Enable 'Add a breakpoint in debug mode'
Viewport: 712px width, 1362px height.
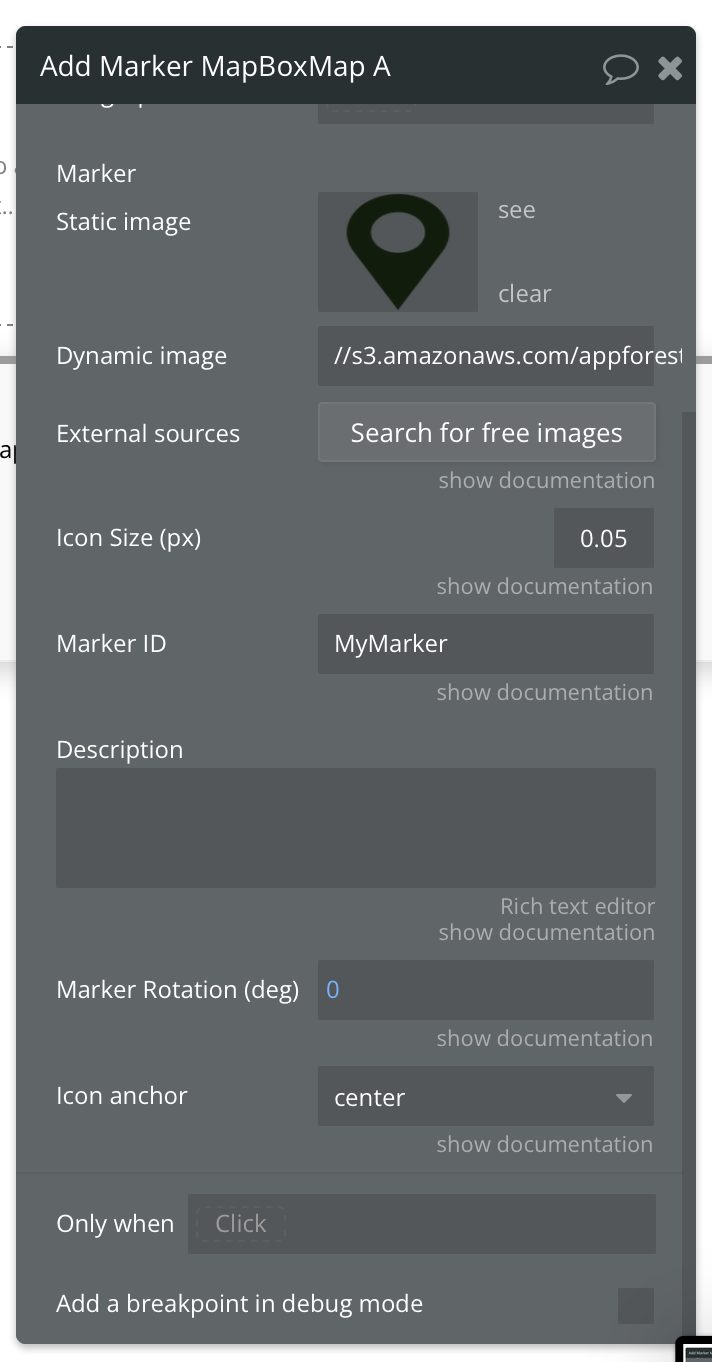coord(635,1306)
